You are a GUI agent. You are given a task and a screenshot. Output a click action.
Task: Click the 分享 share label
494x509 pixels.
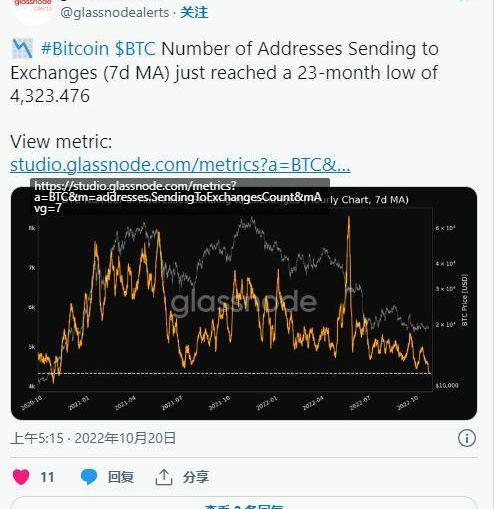(x=196, y=477)
